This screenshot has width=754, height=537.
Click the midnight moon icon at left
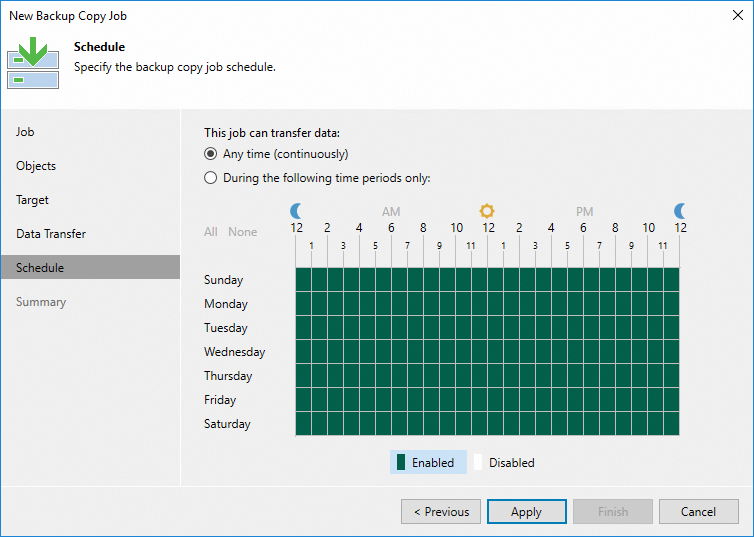[x=296, y=210]
